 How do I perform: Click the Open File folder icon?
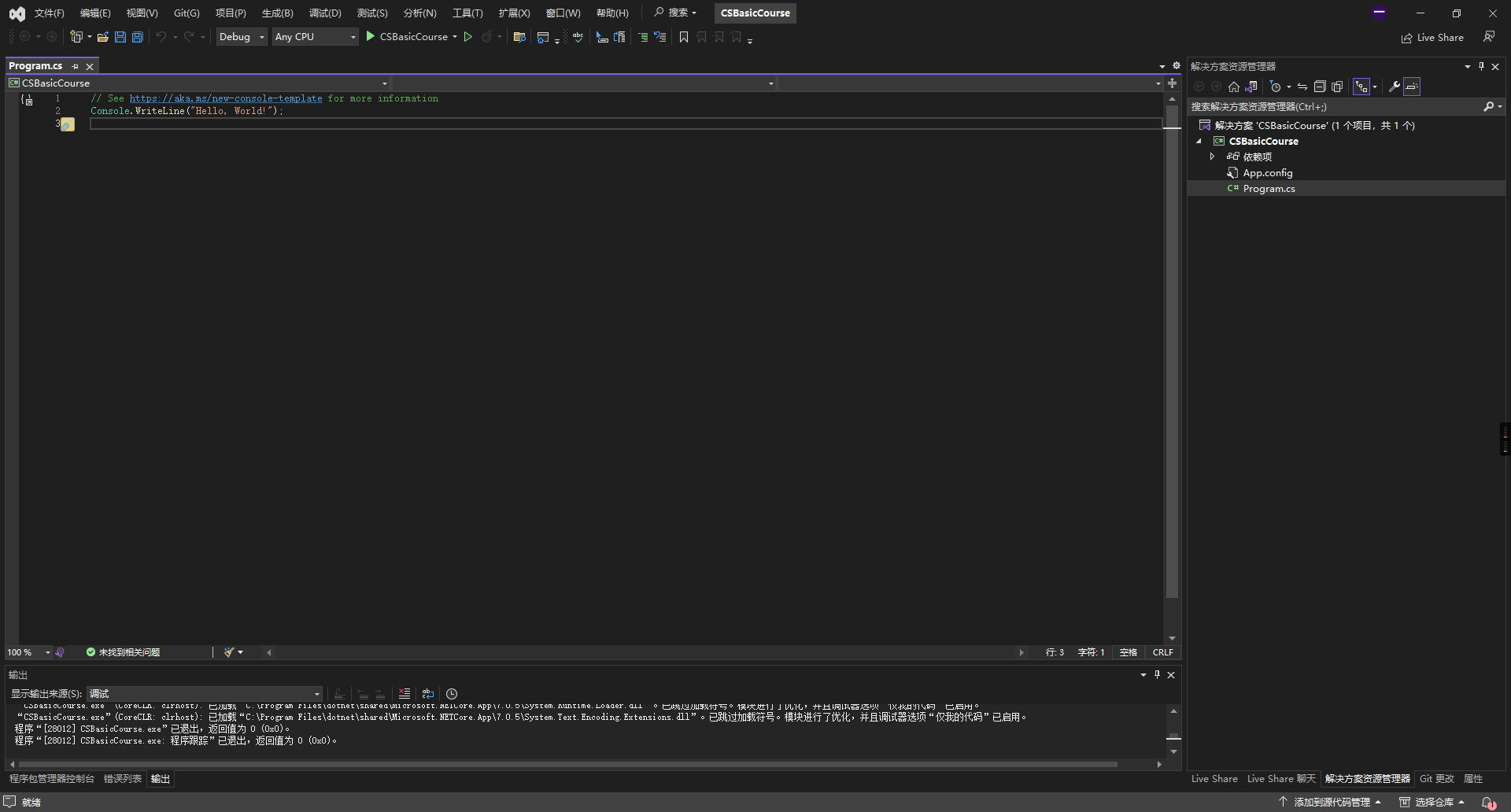tap(102, 37)
